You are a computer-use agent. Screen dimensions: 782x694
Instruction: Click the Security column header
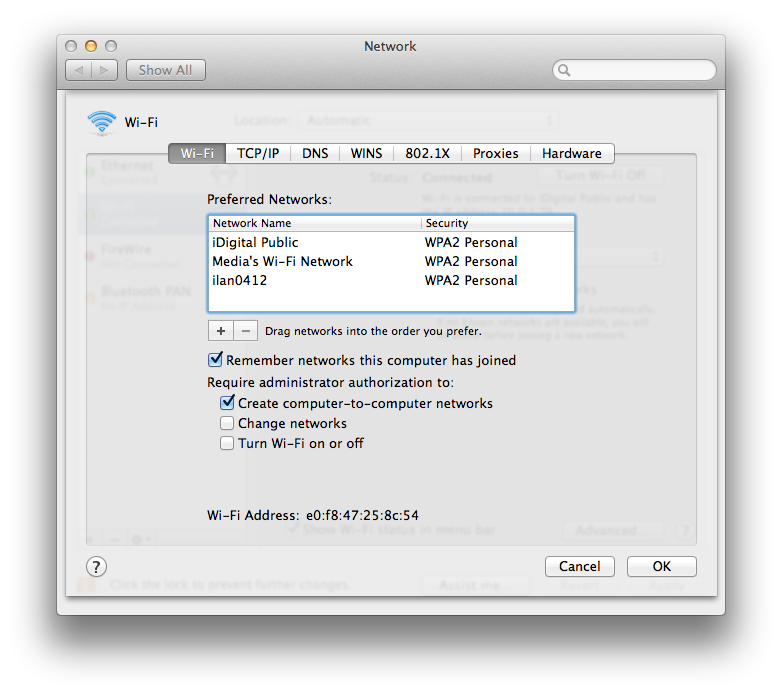coord(498,223)
